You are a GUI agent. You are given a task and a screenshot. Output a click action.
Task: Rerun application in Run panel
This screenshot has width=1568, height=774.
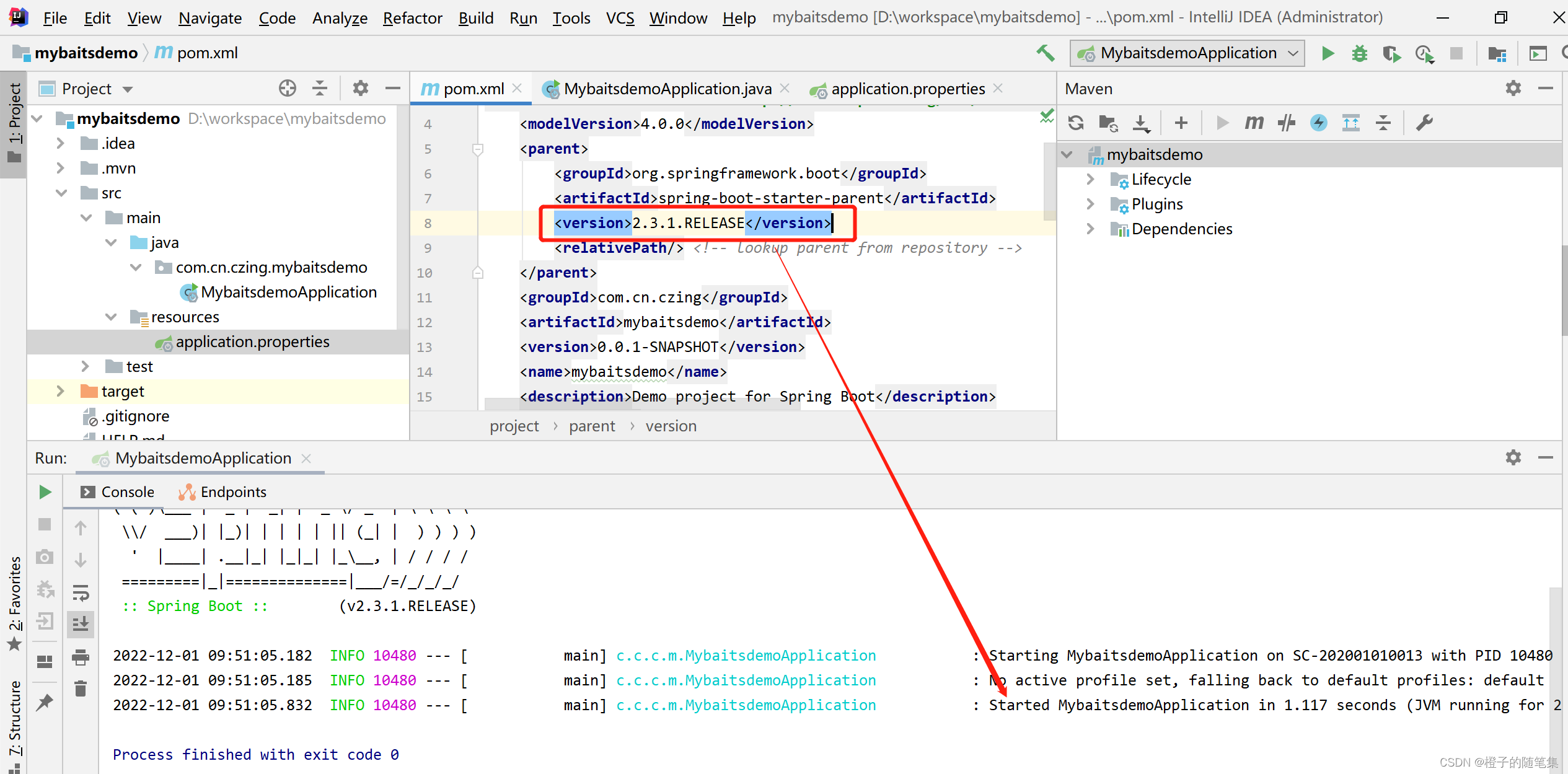[x=45, y=493]
